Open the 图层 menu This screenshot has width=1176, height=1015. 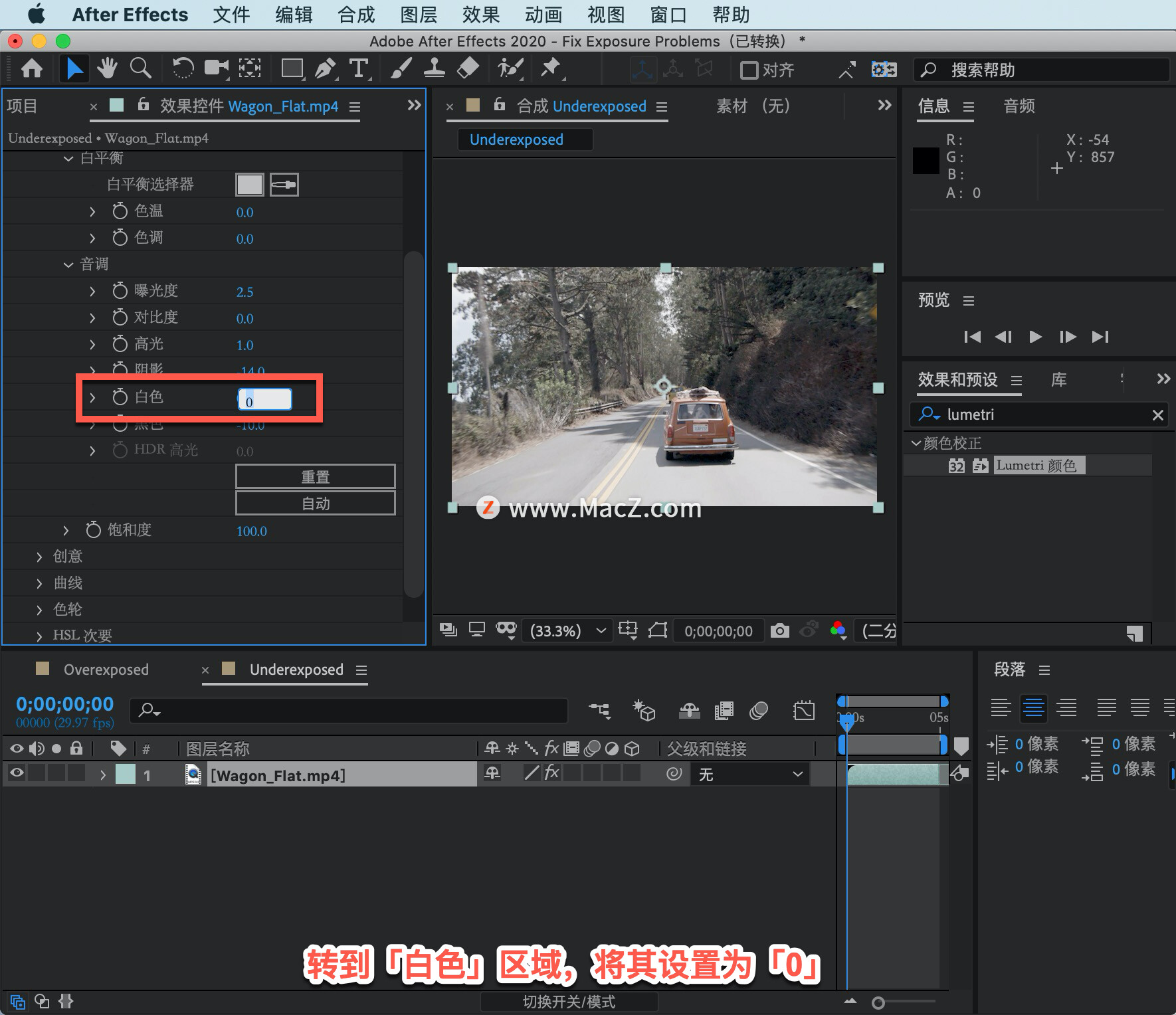419,15
